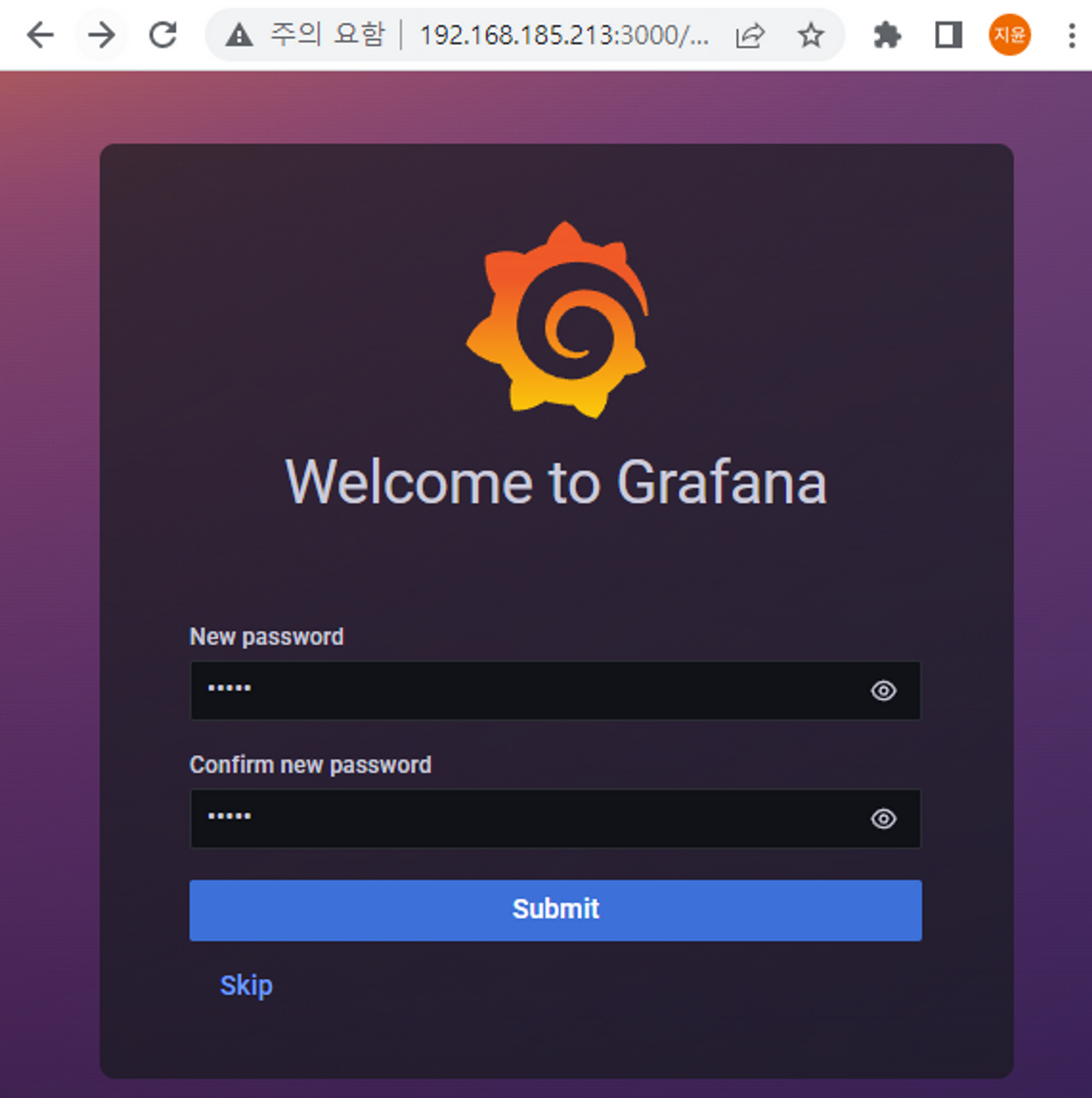Go back to the previous page

[x=40, y=35]
